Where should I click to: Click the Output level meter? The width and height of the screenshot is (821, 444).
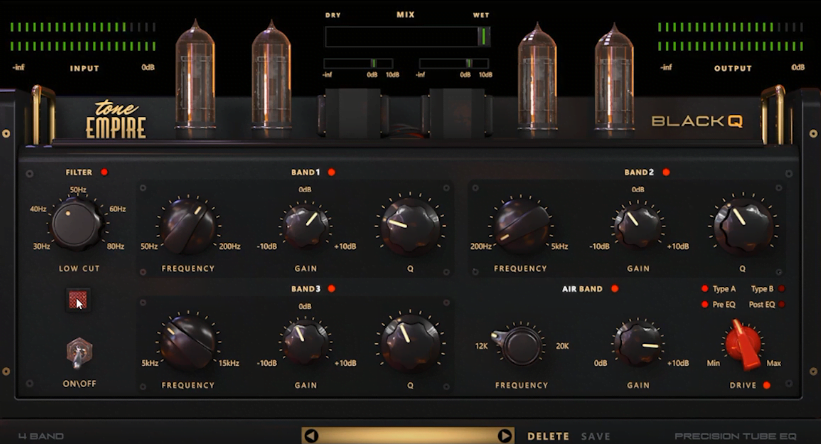coord(730,37)
